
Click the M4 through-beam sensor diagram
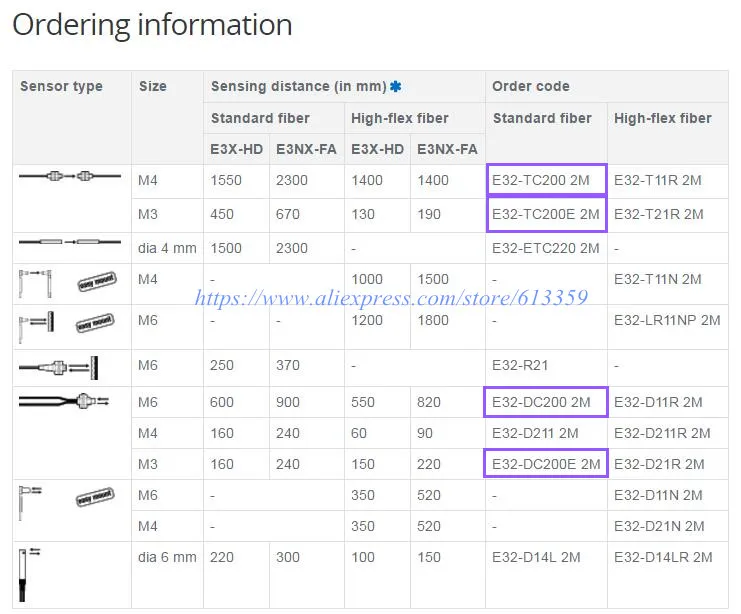point(70,176)
